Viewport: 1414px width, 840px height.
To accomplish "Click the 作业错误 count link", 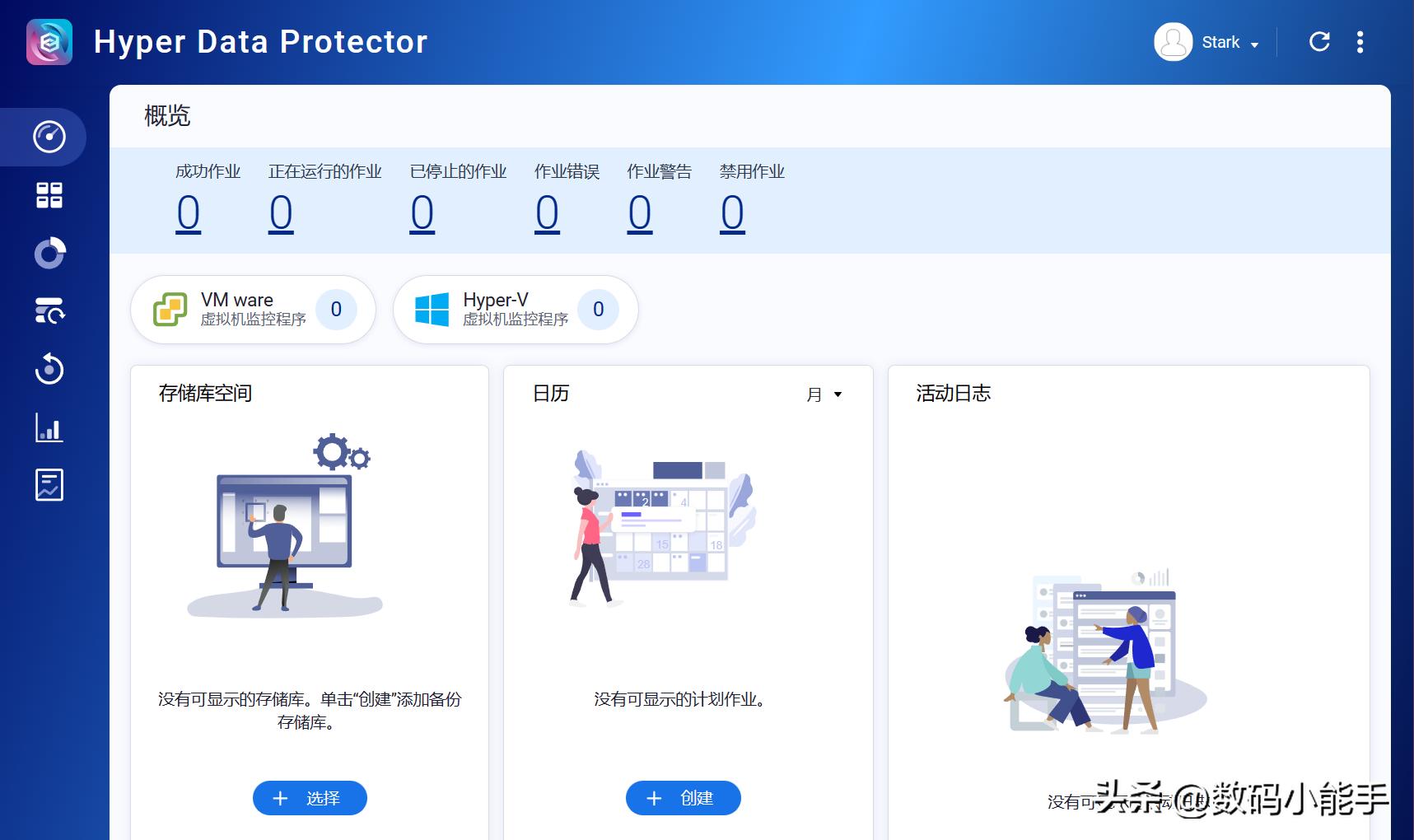I will click(547, 212).
